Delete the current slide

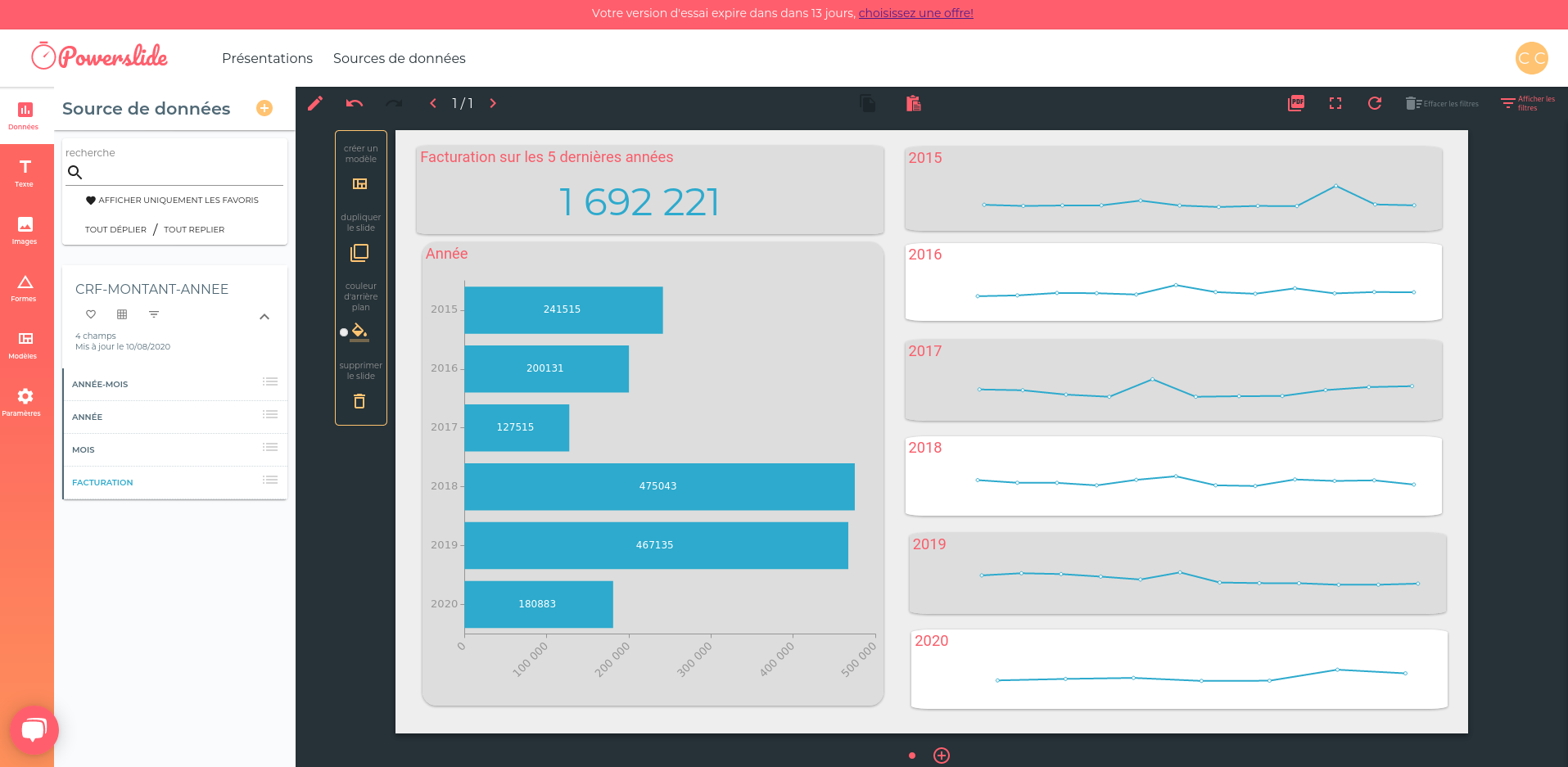(359, 401)
